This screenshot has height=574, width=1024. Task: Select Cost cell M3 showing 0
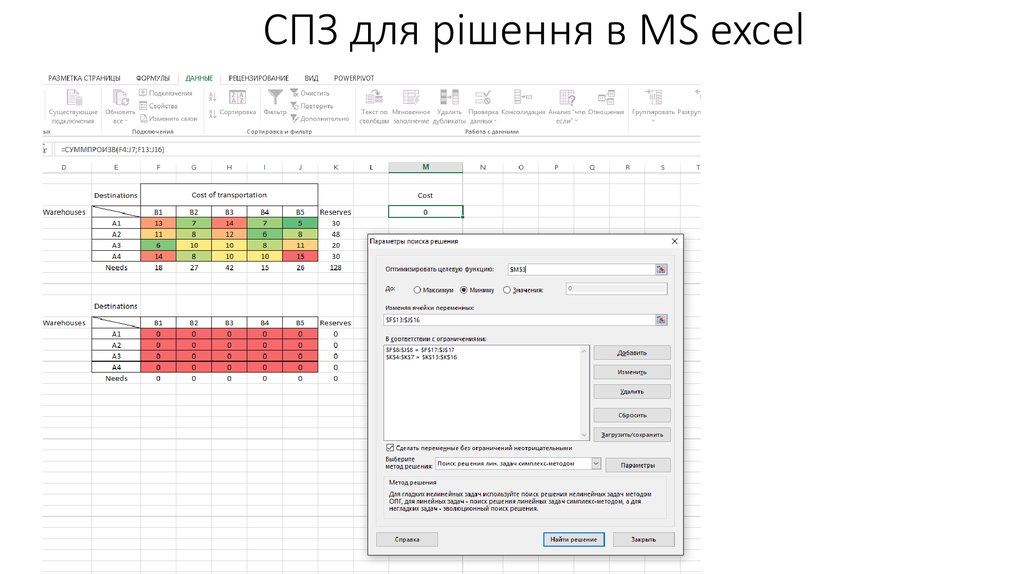425,212
